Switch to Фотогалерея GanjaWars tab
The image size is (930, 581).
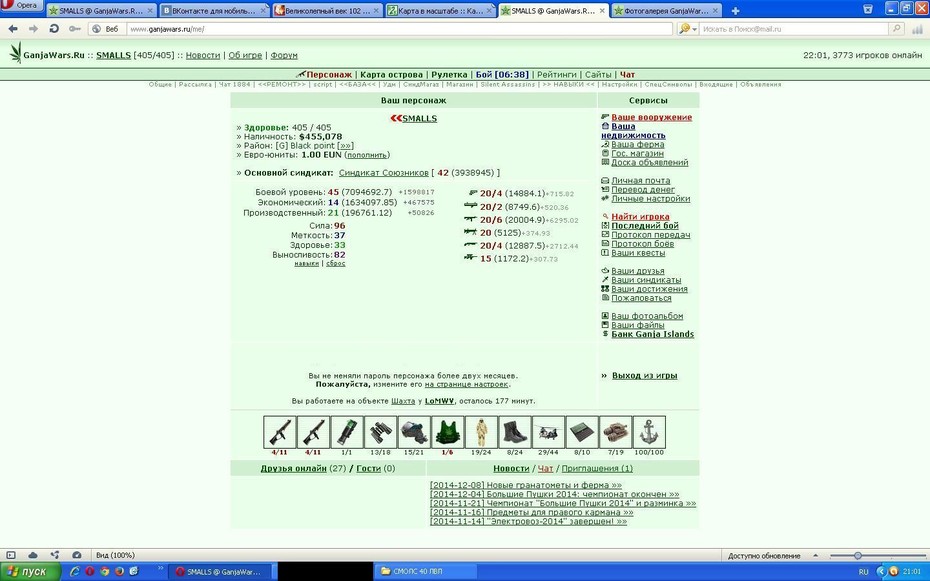coord(667,11)
